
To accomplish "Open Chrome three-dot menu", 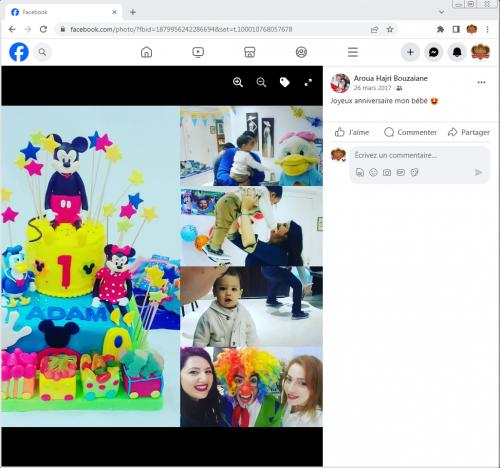I will (x=487, y=29).
